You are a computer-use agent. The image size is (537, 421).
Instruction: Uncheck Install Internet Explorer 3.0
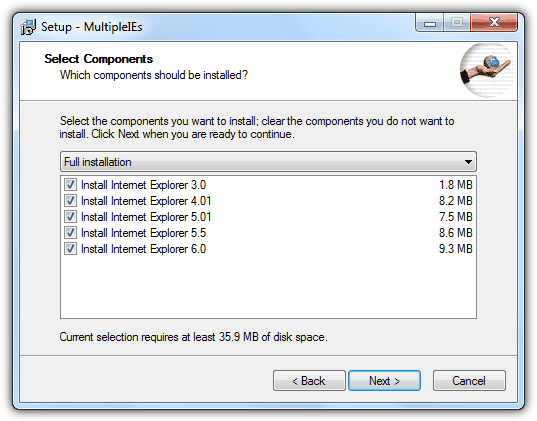tap(71, 185)
